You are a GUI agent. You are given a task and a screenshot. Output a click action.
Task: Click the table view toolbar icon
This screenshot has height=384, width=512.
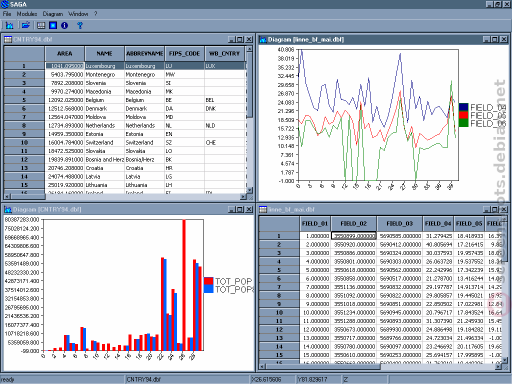pyautogui.click(x=41, y=25)
